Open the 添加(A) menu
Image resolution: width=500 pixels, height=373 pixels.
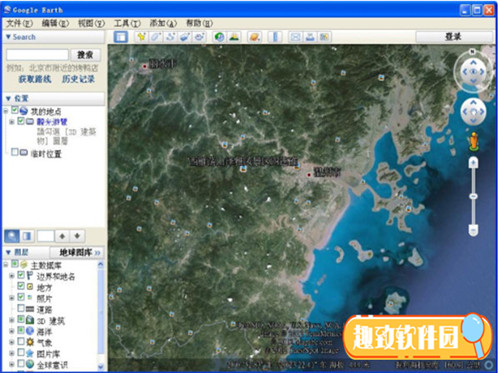pyautogui.click(x=163, y=23)
